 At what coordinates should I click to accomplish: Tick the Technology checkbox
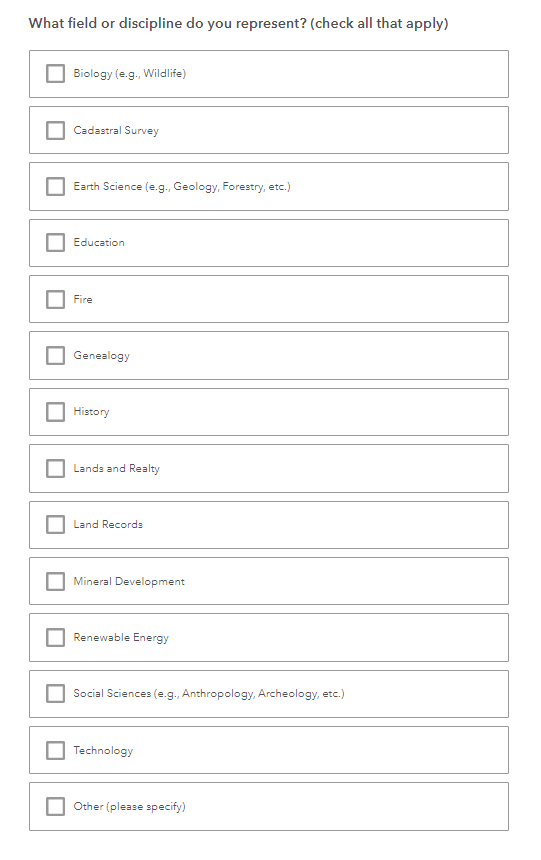tap(55, 750)
